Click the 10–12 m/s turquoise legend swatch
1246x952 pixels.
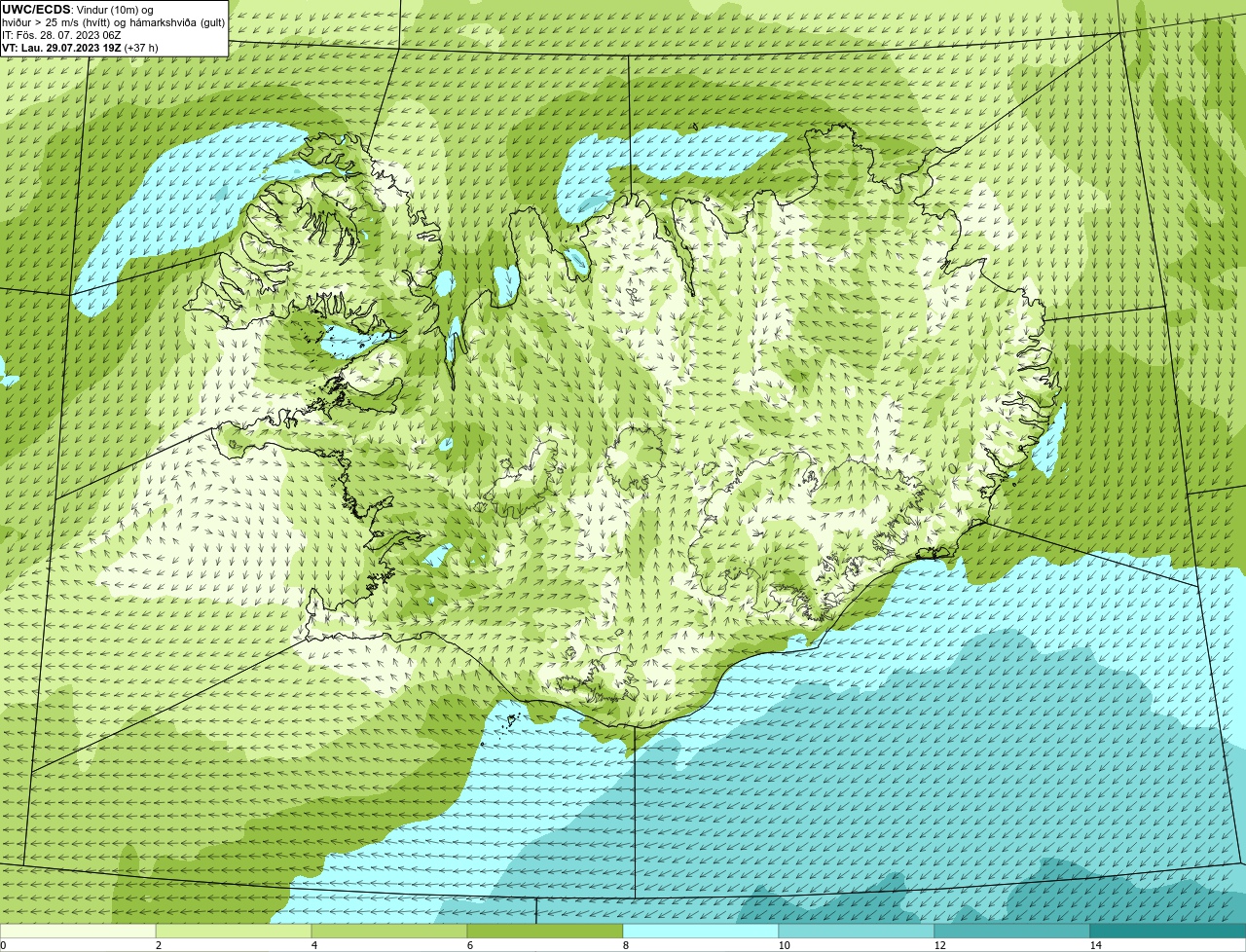point(857,932)
